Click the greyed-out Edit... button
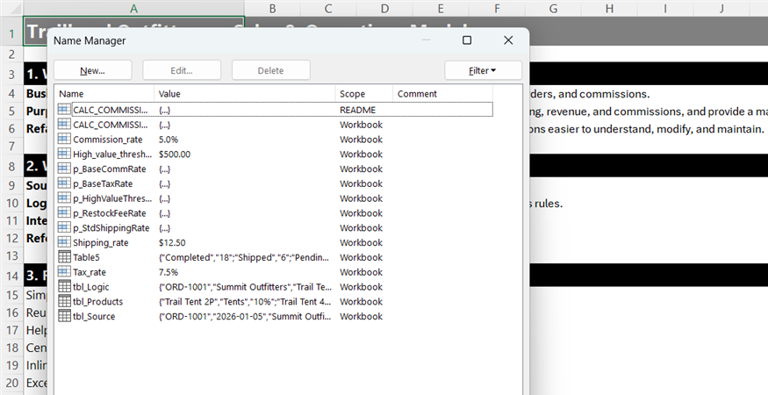 [182, 71]
